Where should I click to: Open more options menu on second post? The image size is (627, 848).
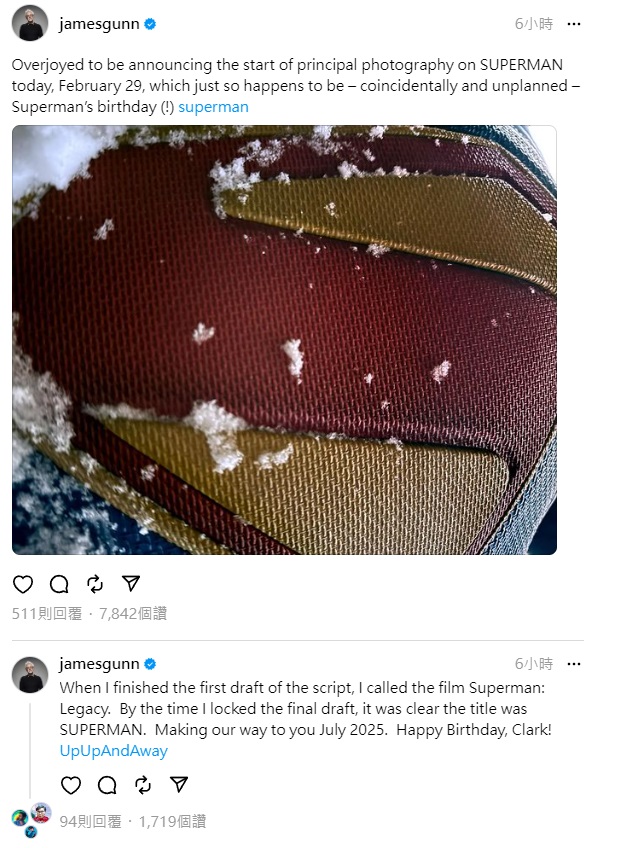pyautogui.click(x=574, y=664)
